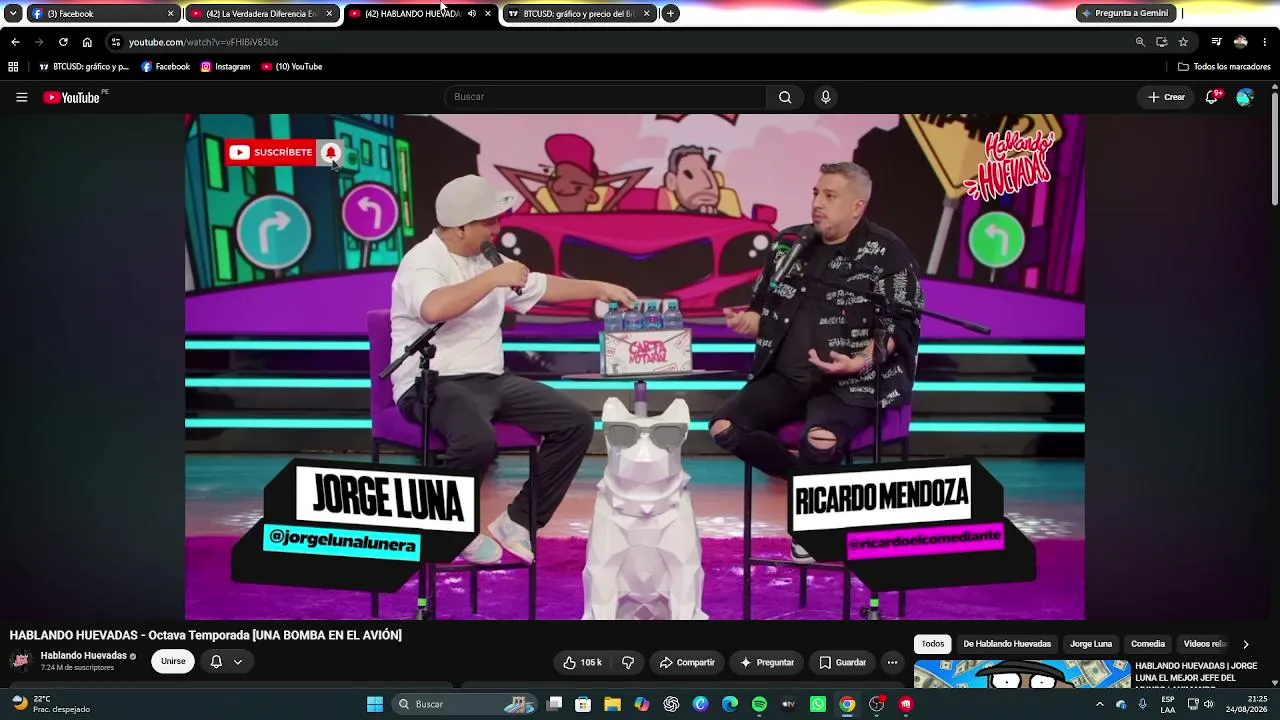Click the Compartir button
This screenshot has height=720, width=1280.
[x=687, y=662]
